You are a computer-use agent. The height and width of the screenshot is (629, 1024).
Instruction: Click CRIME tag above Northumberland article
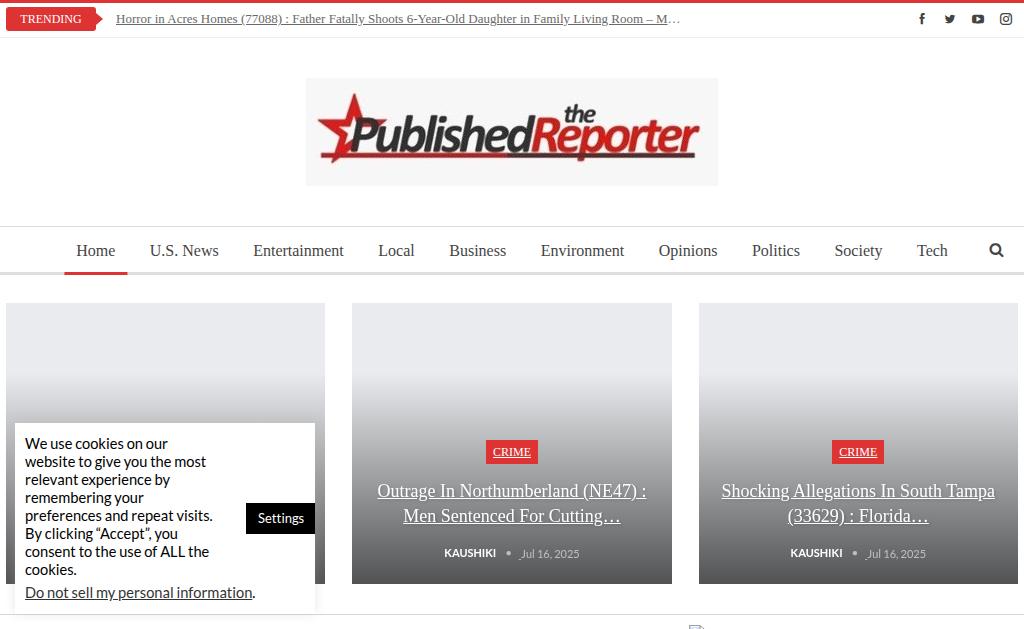pyautogui.click(x=511, y=452)
